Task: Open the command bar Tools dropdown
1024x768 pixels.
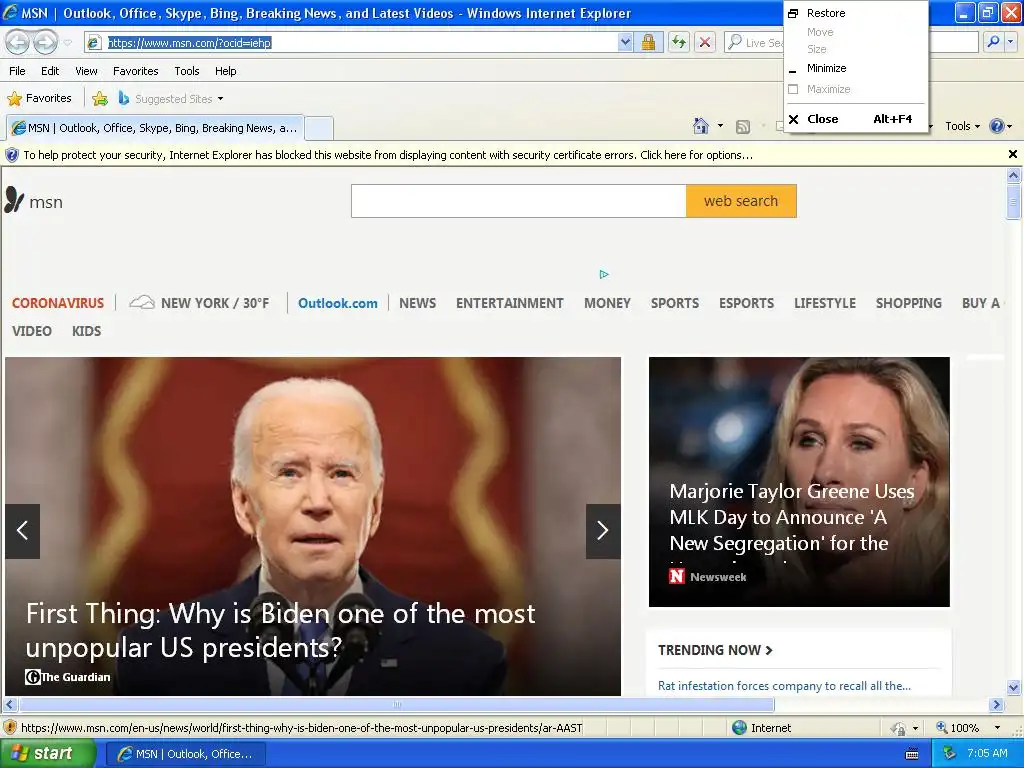Action: click(x=963, y=127)
